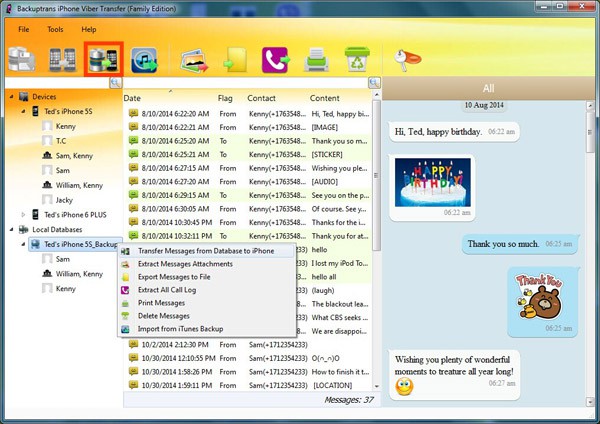Click the Extract Call Log phone icon
Image resolution: width=600 pixels, height=424 pixels.
pyautogui.click(x=276, y=60)
